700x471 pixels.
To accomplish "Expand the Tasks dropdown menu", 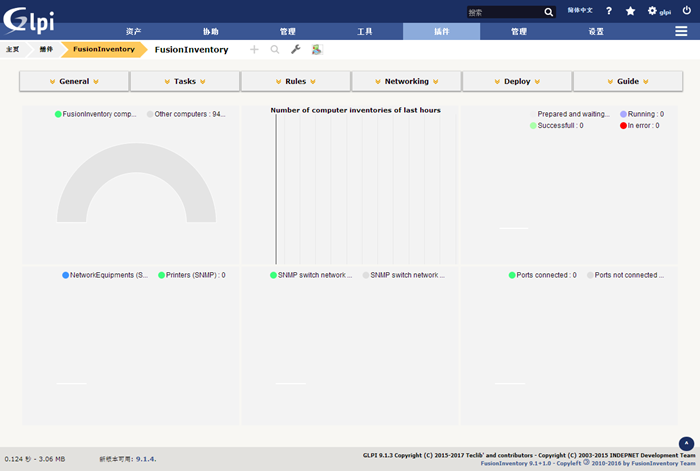I will point(185,81).
